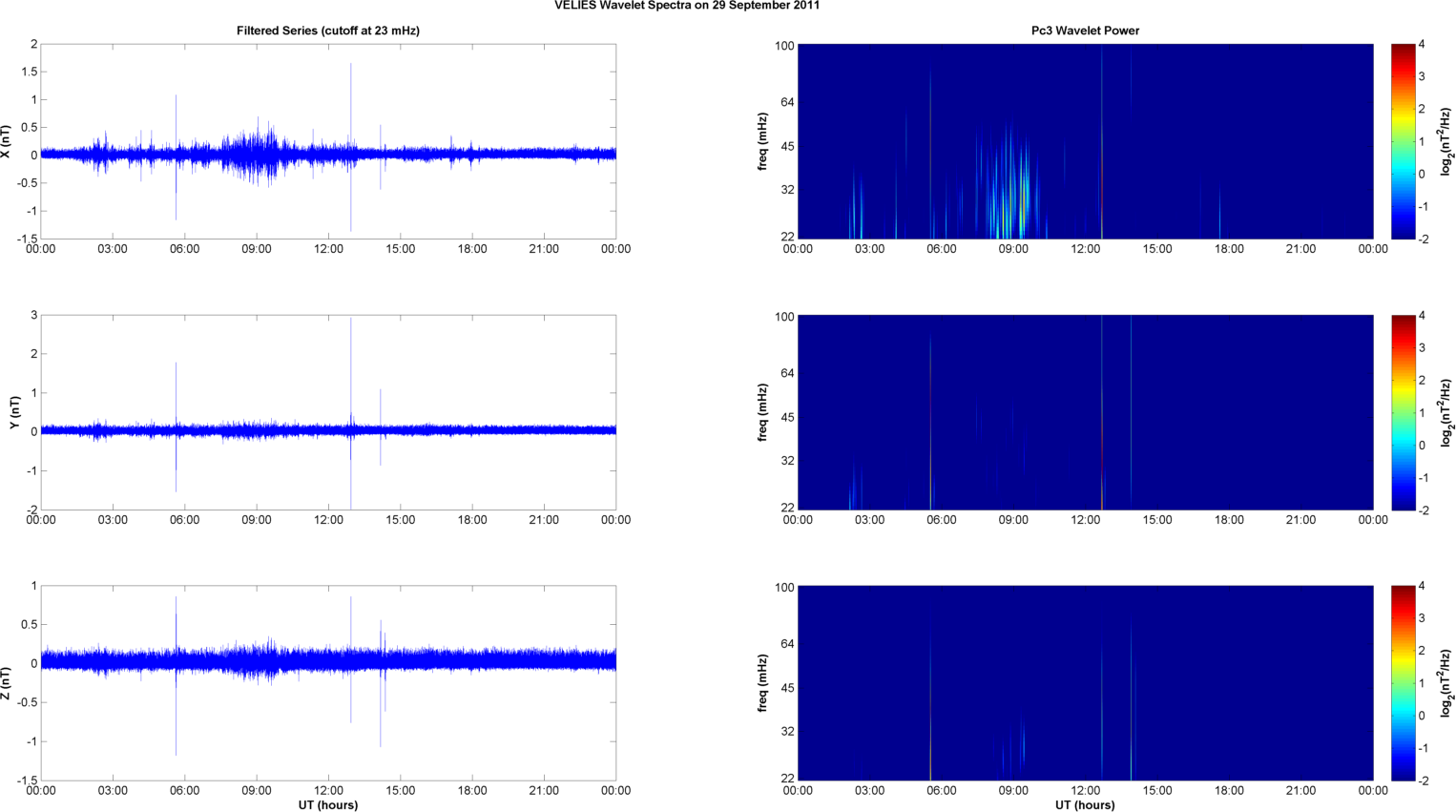Click 'UT (hours)' label under bottom spectrogram

(x=1085, y=805)
